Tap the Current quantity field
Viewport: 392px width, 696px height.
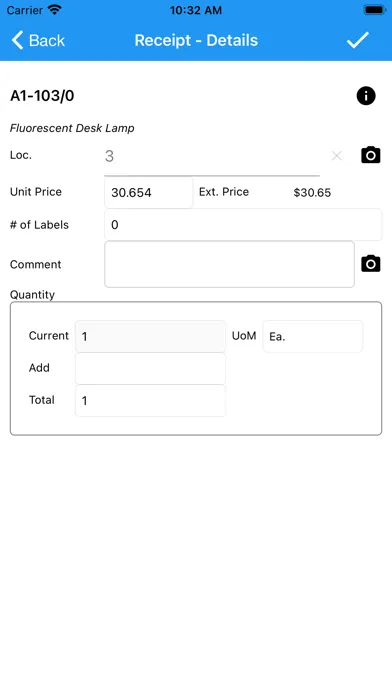(150, 336)
